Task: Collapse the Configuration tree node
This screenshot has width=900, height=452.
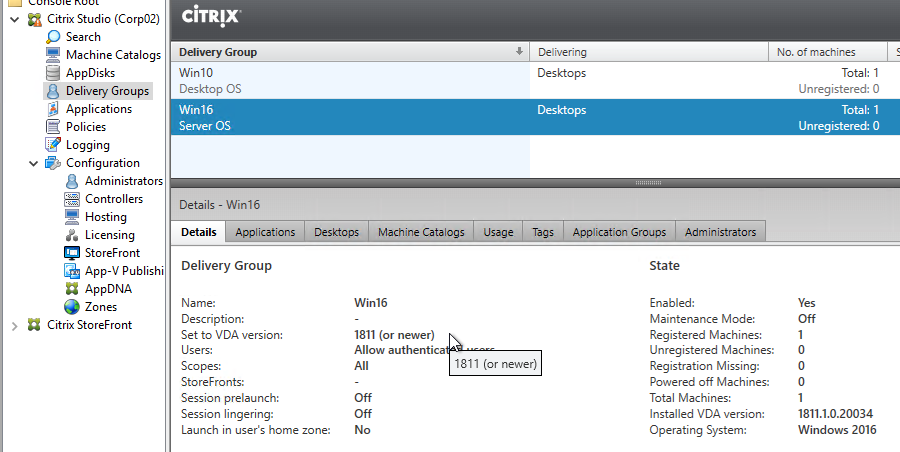Action: [33, 163]
